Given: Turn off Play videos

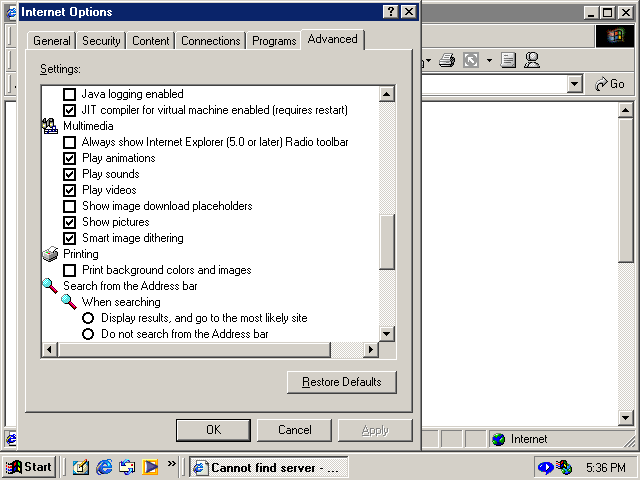Looking at the screenshot, I should [69, 190].
